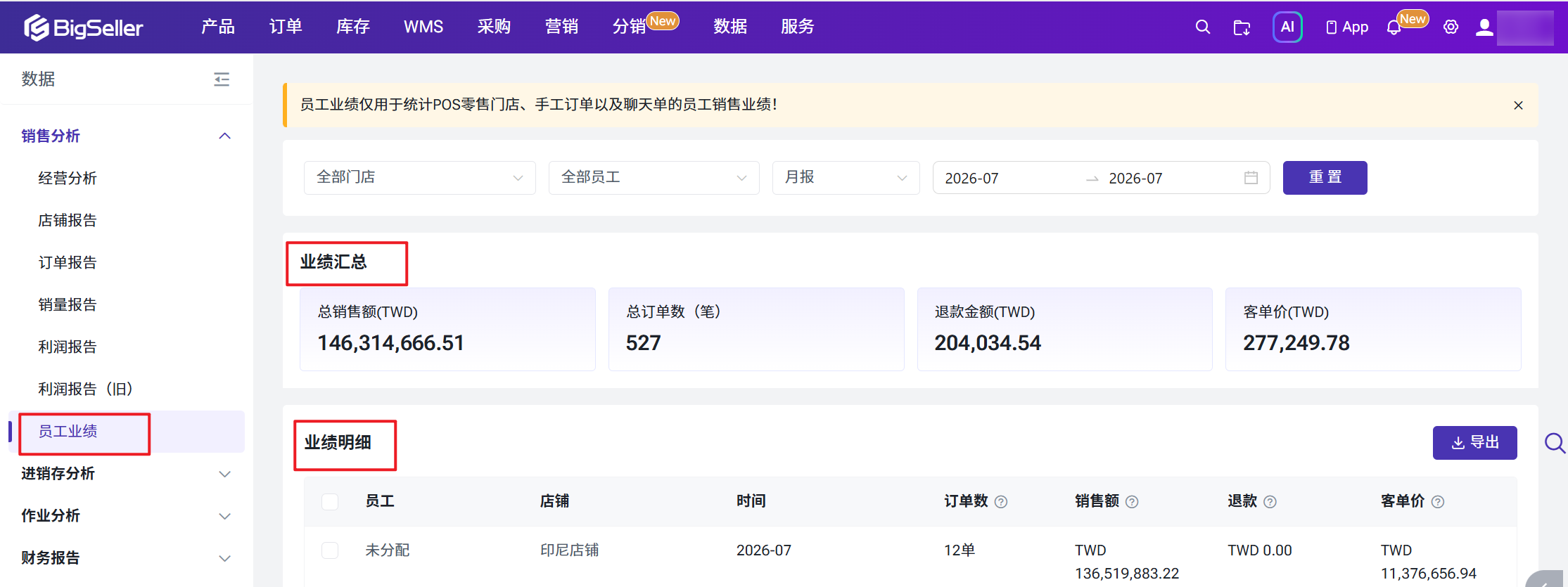Open the date range calendar icon
This screenshot has height=587, width=1568.
1251,178
